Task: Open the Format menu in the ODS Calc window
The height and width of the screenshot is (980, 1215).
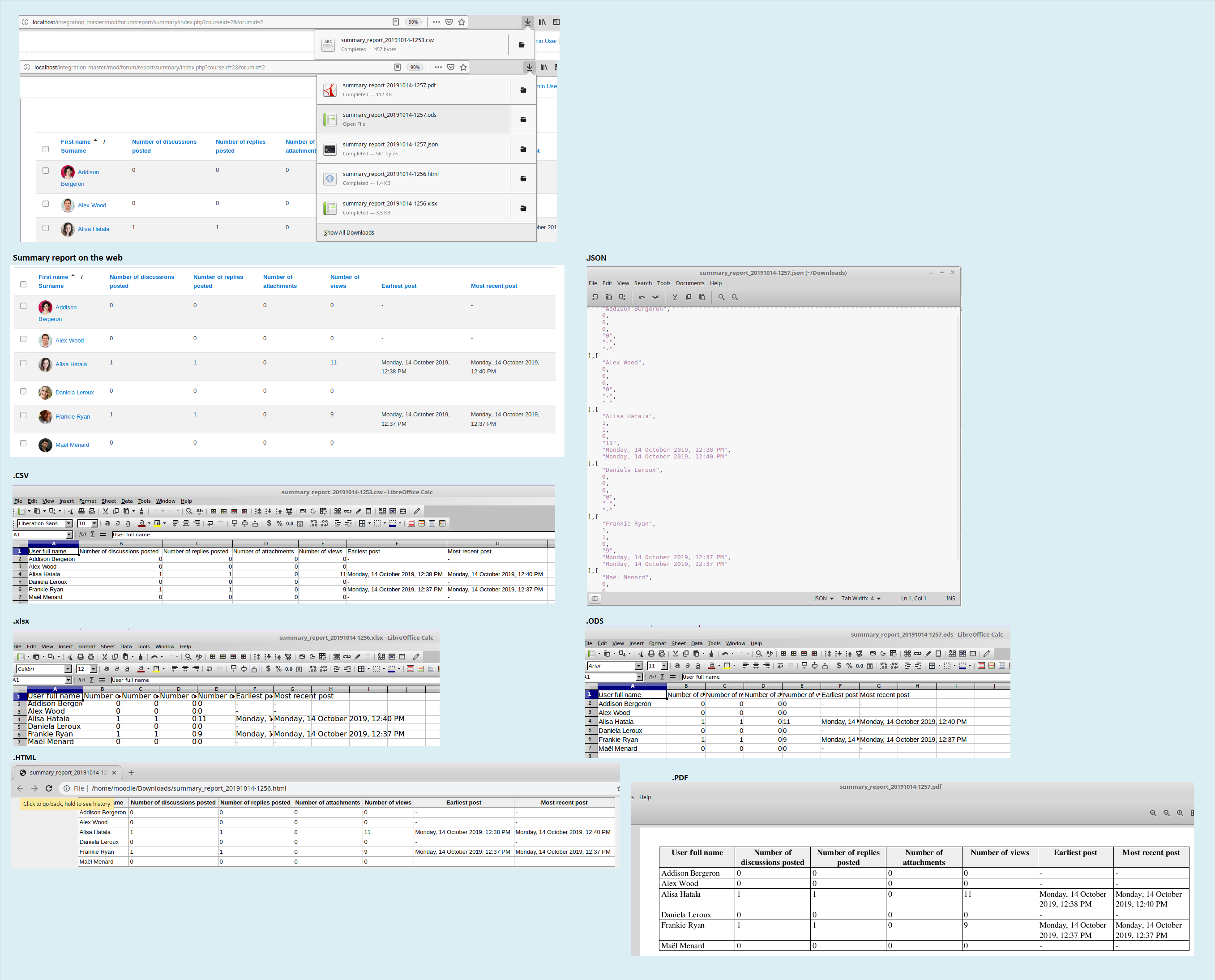Action: pos(657,643)
